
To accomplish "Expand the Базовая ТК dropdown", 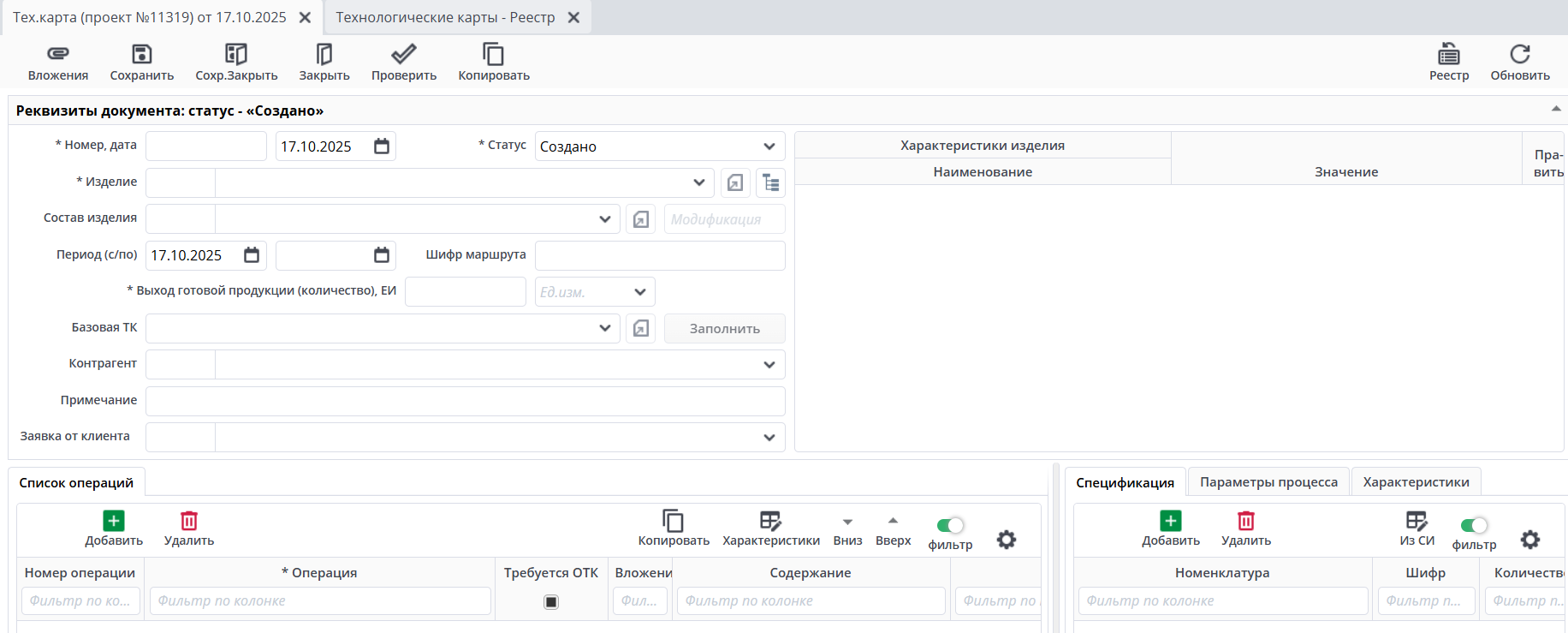I will 605,328.
